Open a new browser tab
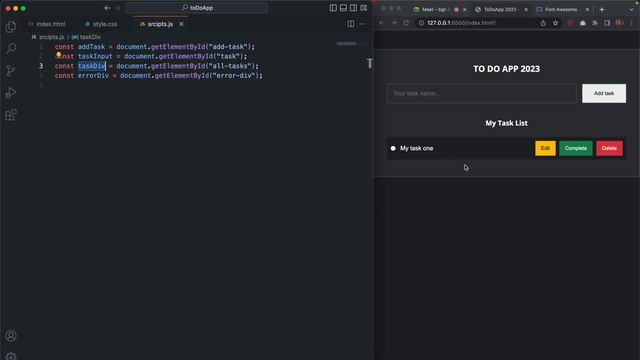640x360 pixels. coord(602,9)
